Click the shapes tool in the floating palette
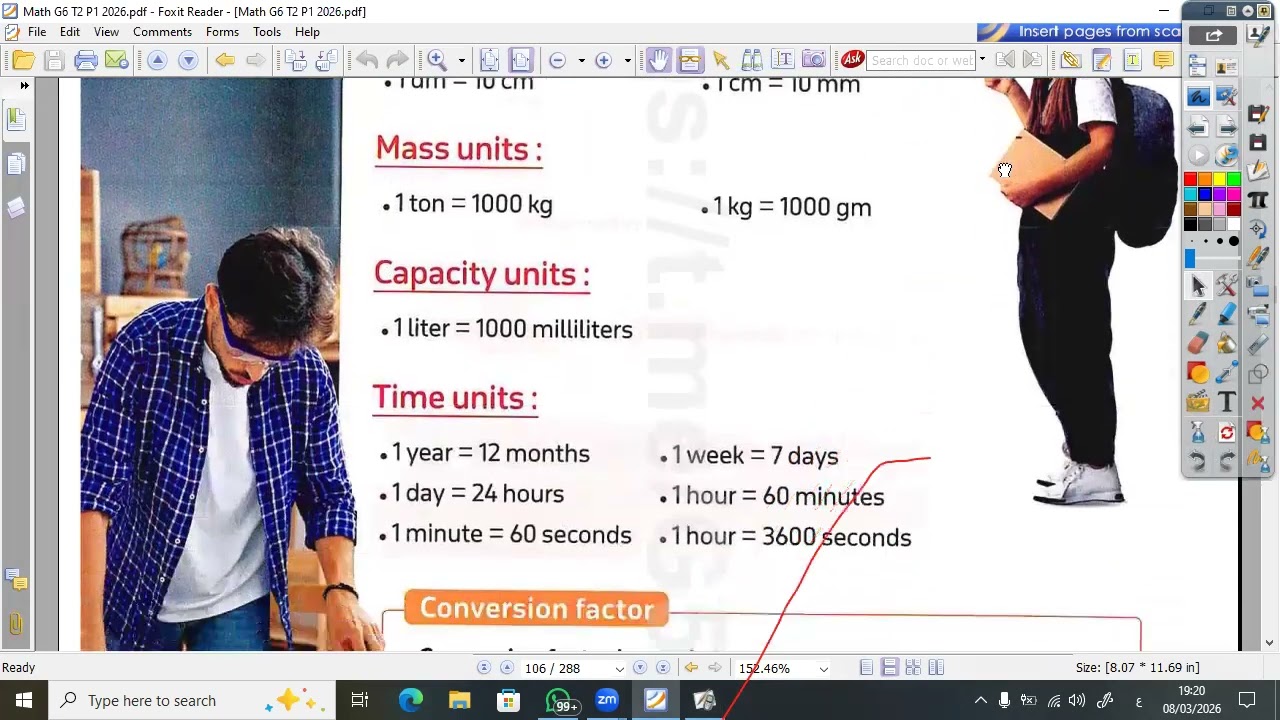The width and height of the screenshot is (1280, 720). point(1198,373)
